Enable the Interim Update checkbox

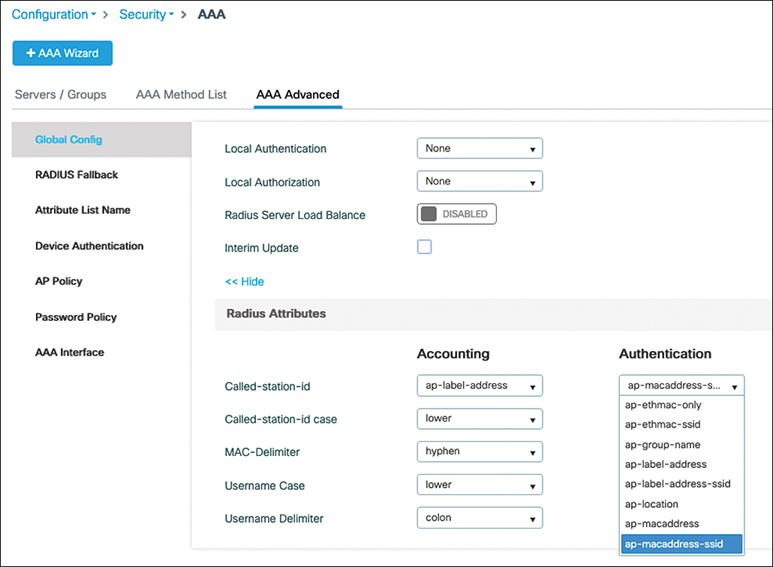[424, 247]
